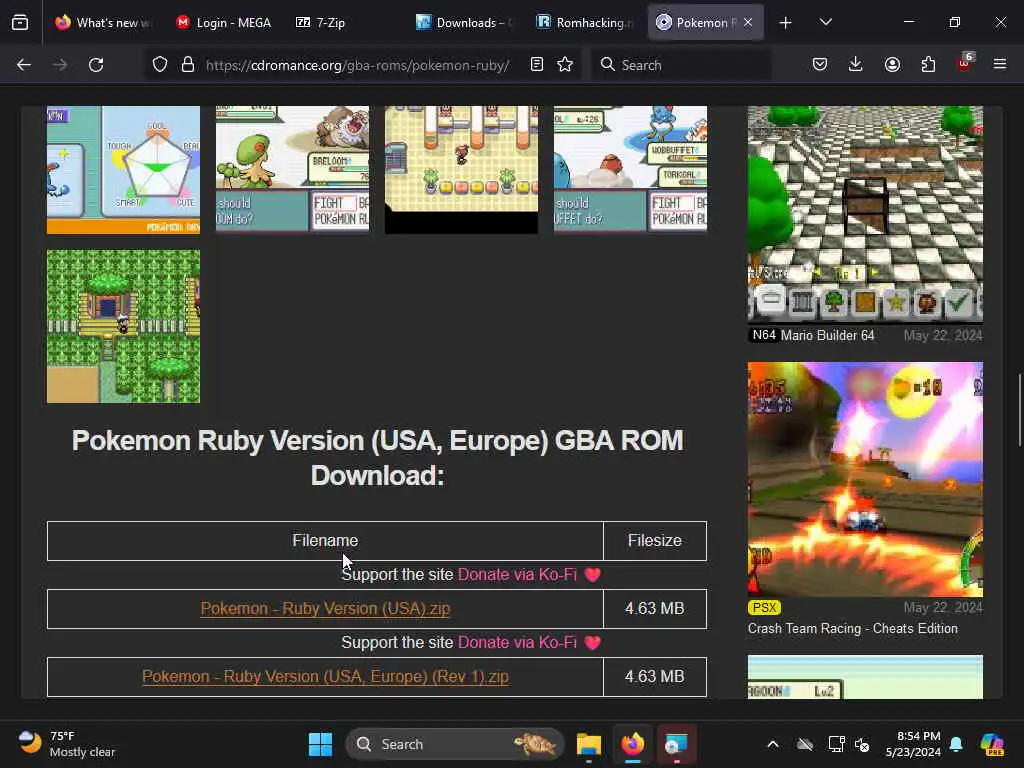The image size is (1024, 768).
Task: Open the Downloads panel
Action: tap(856, 65)
